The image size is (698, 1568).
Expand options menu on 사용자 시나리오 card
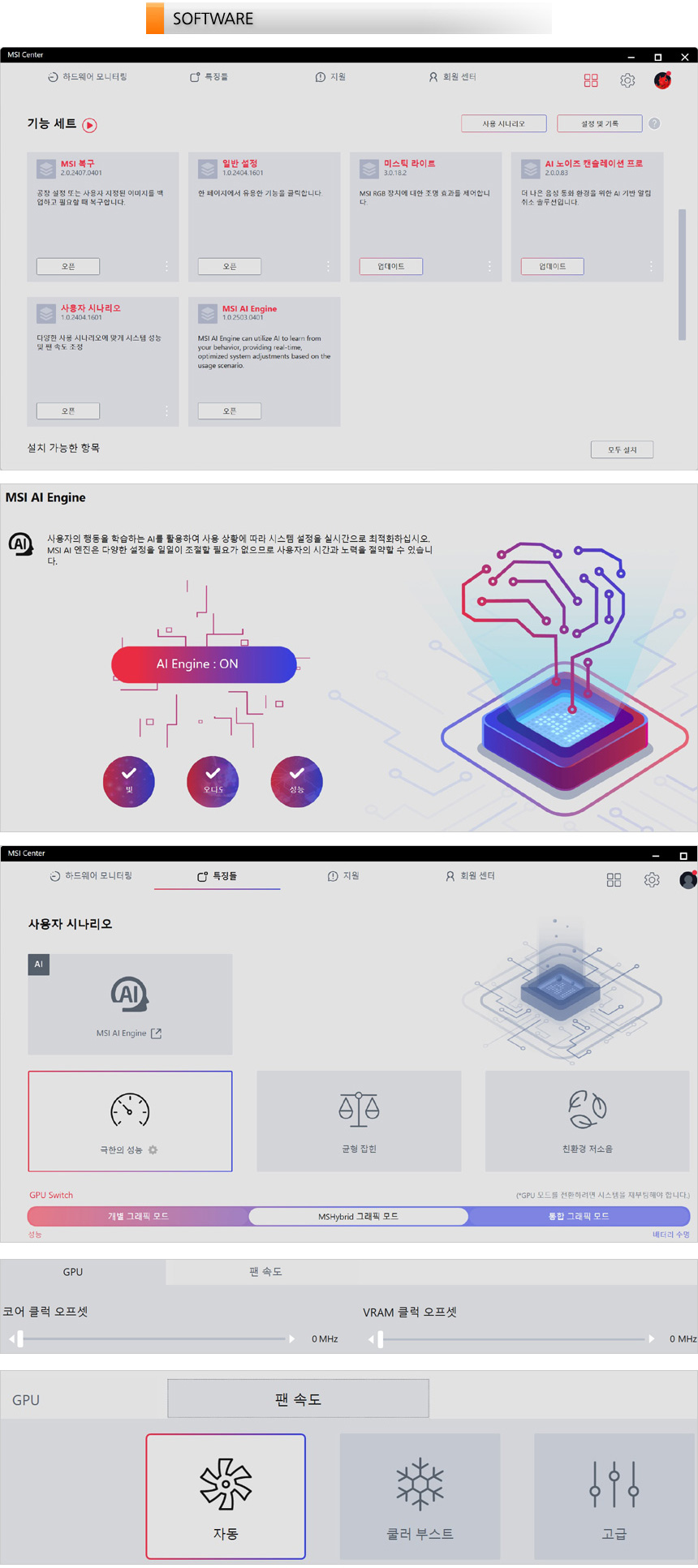(x=166, y=411)
